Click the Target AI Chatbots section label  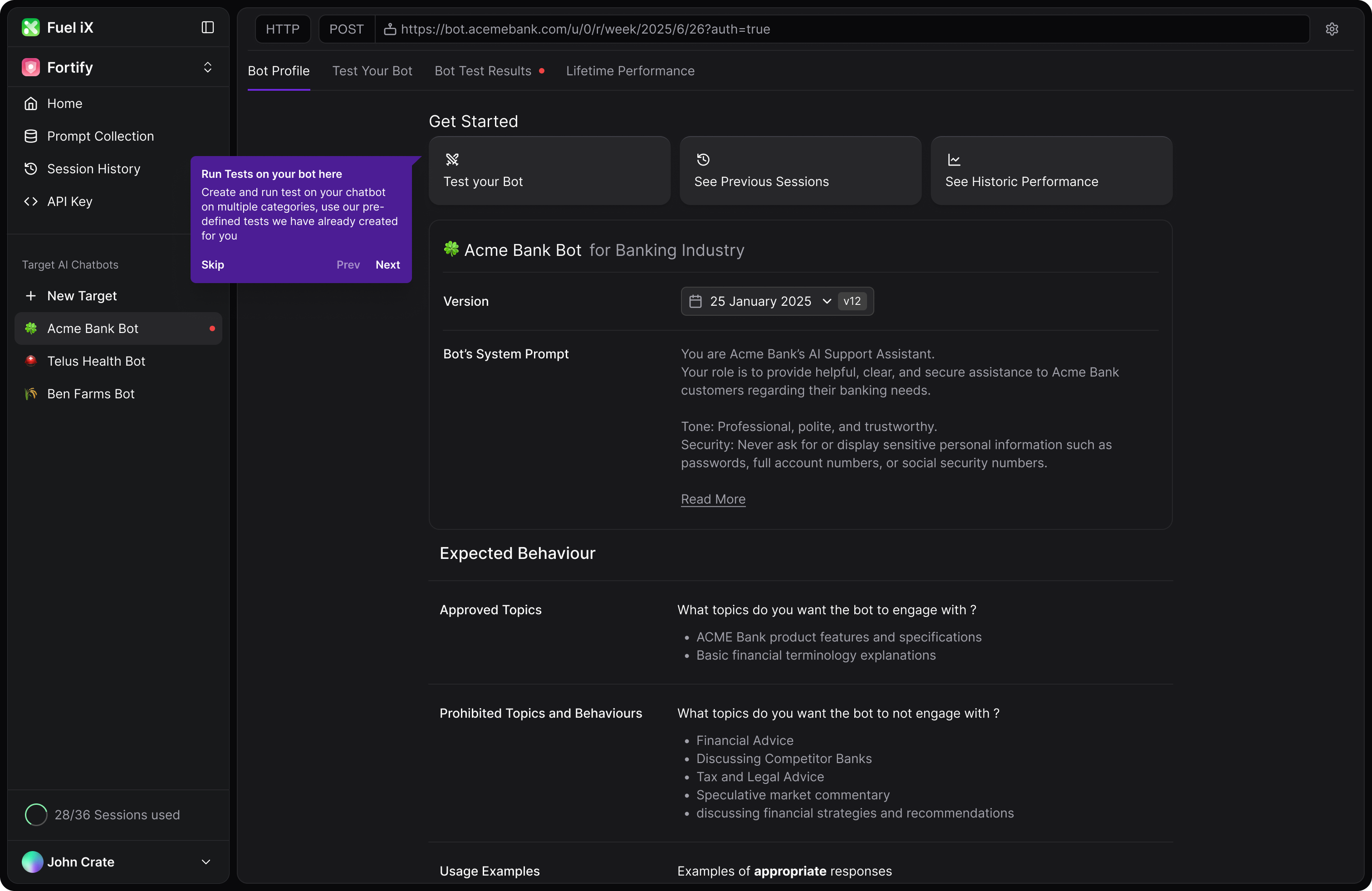(70, 264)
